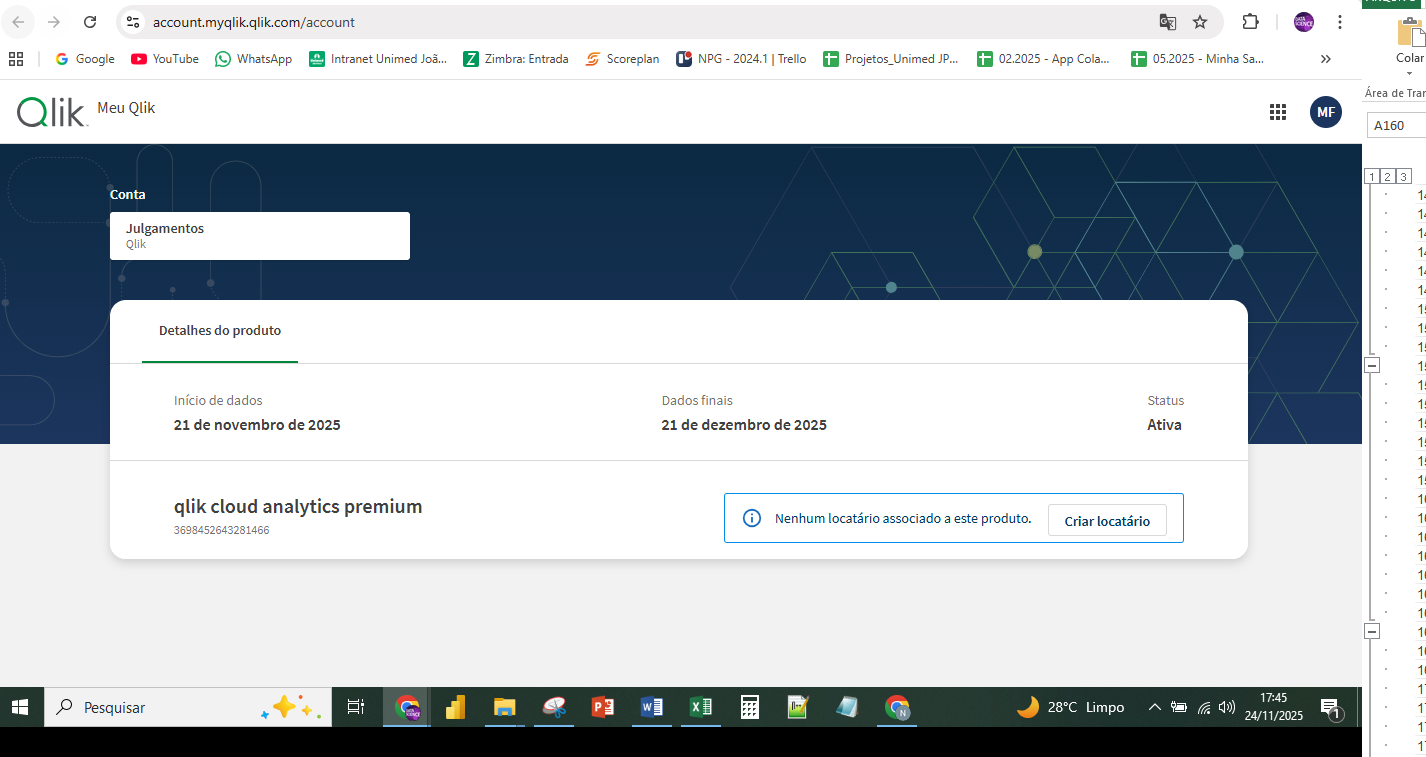Click the product ID 3698452643281466
The width and height of the screenshot is (1426, 757).
221,530
